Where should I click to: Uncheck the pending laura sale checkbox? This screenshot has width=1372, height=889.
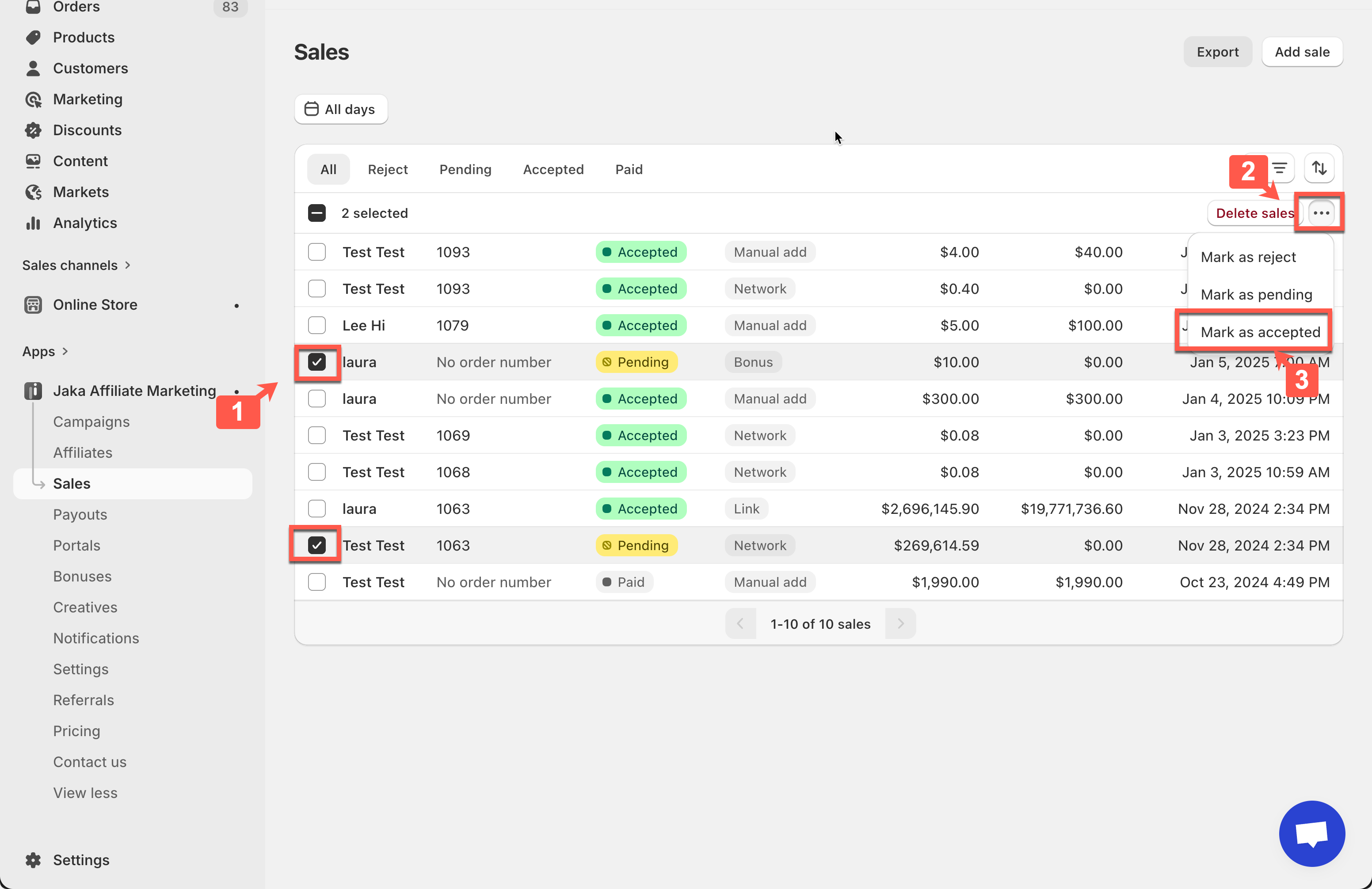pyautogui.click(x=316, y=362)
